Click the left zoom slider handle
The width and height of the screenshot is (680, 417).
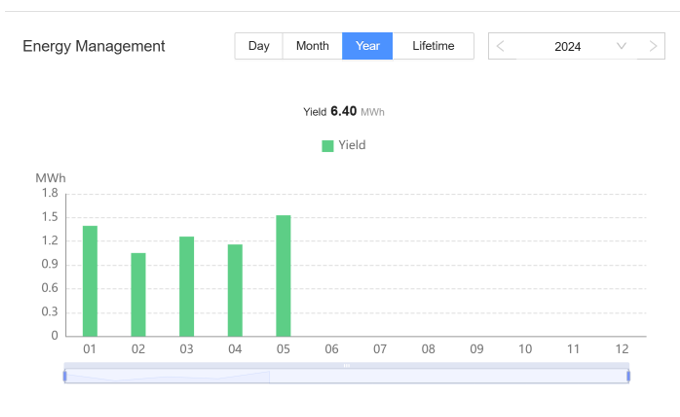tap(65, 376)
